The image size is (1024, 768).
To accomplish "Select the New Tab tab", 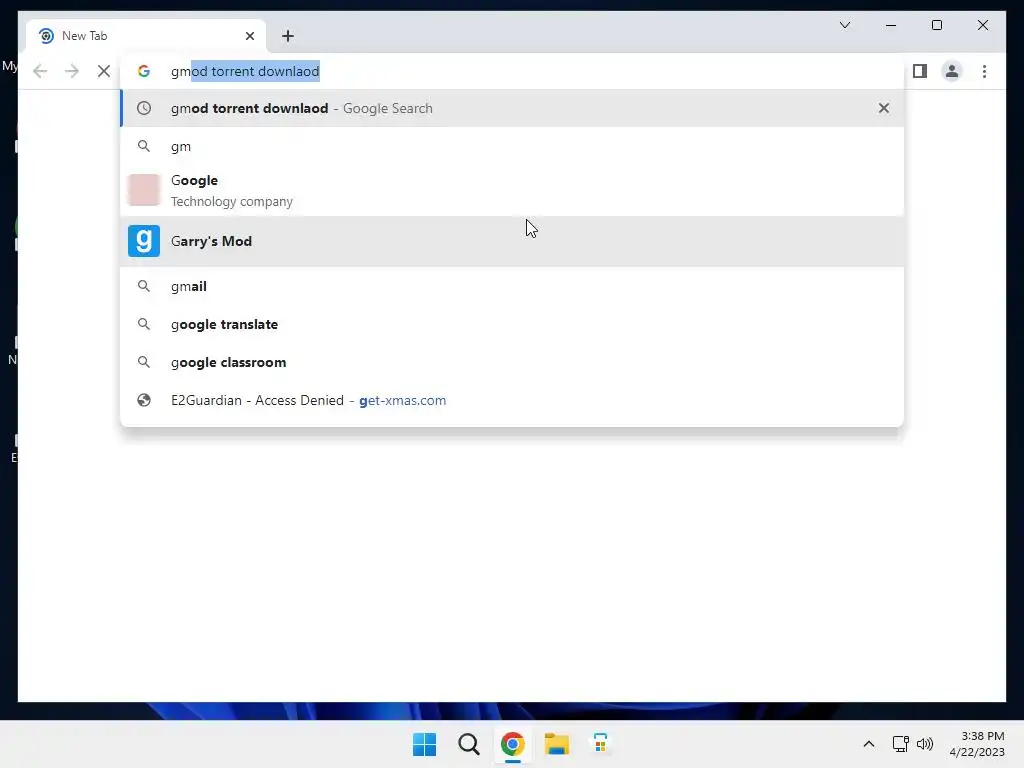I will coord(146,36).
